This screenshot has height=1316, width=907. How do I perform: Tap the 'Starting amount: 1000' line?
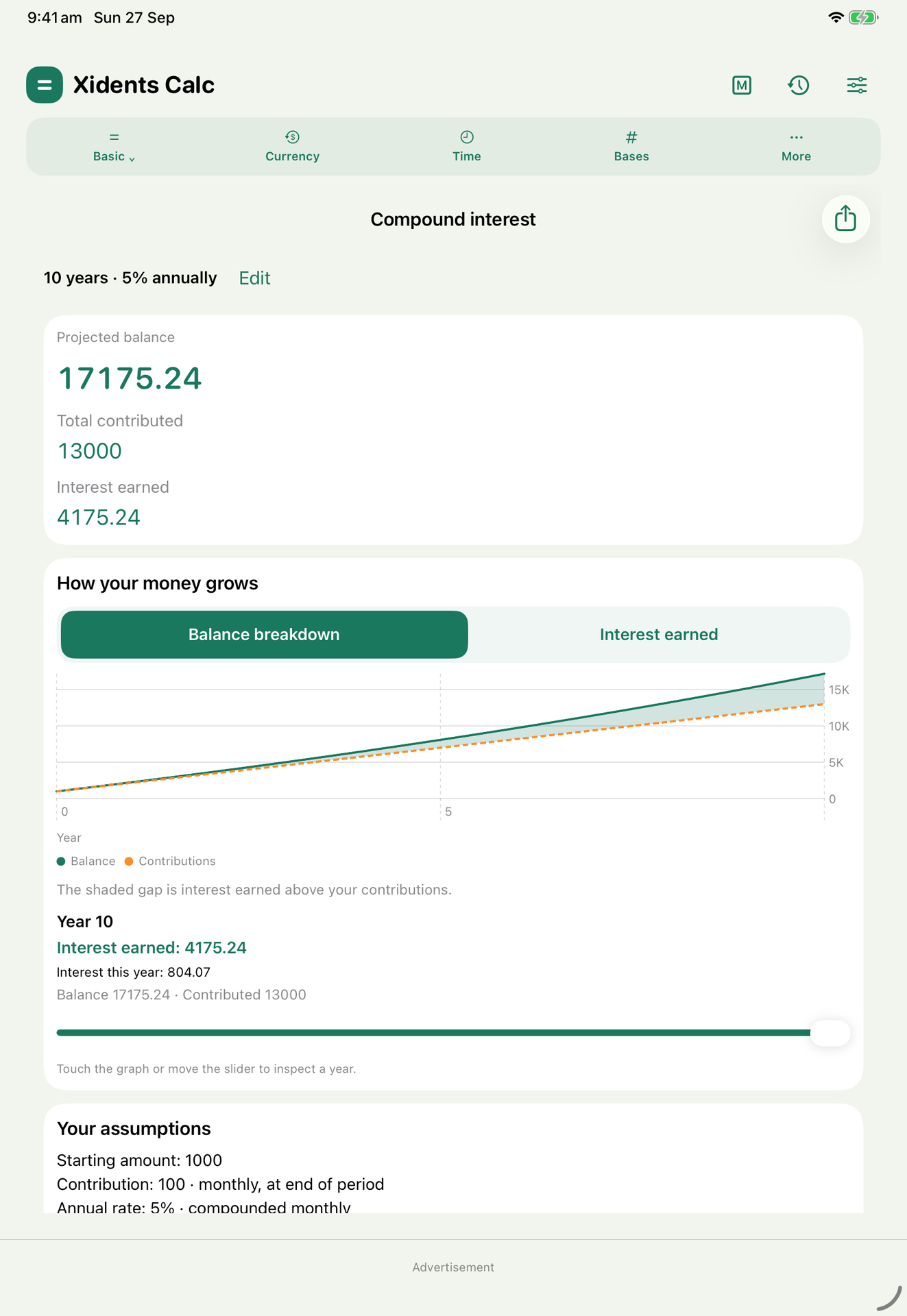pyautogui.click(x=140, y=1160)
